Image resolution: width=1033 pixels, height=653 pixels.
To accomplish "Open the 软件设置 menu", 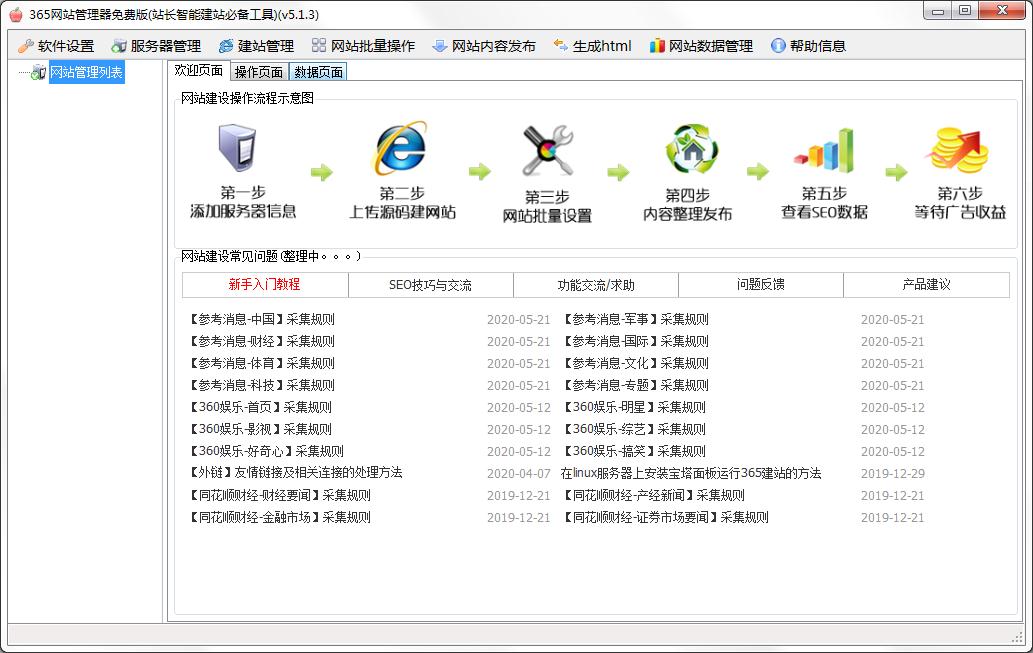I will point(56,46).
